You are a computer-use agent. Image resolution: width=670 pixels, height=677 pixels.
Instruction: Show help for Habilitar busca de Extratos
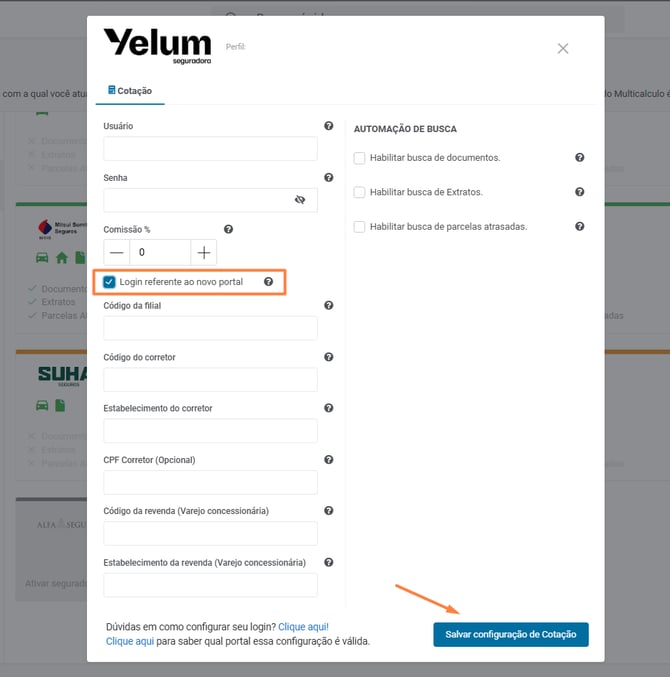pos(580,192)
